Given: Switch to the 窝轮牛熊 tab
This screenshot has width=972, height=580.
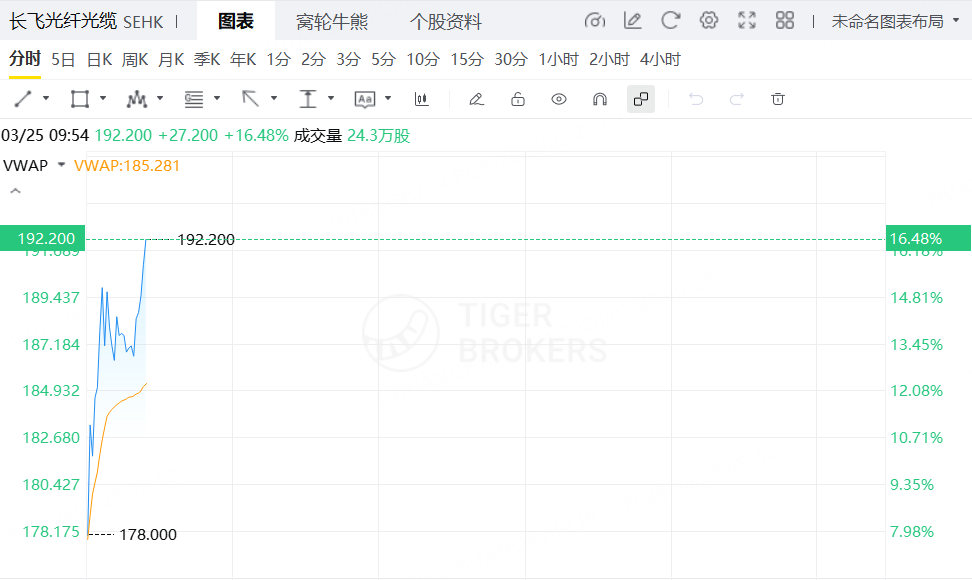Looking at the screenshot, I should (x=331, y=21).
